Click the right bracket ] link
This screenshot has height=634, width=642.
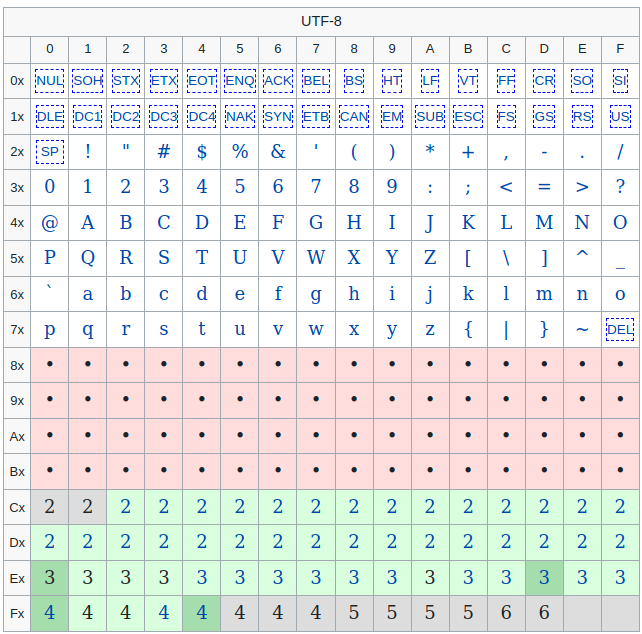(x=544, y=258)
